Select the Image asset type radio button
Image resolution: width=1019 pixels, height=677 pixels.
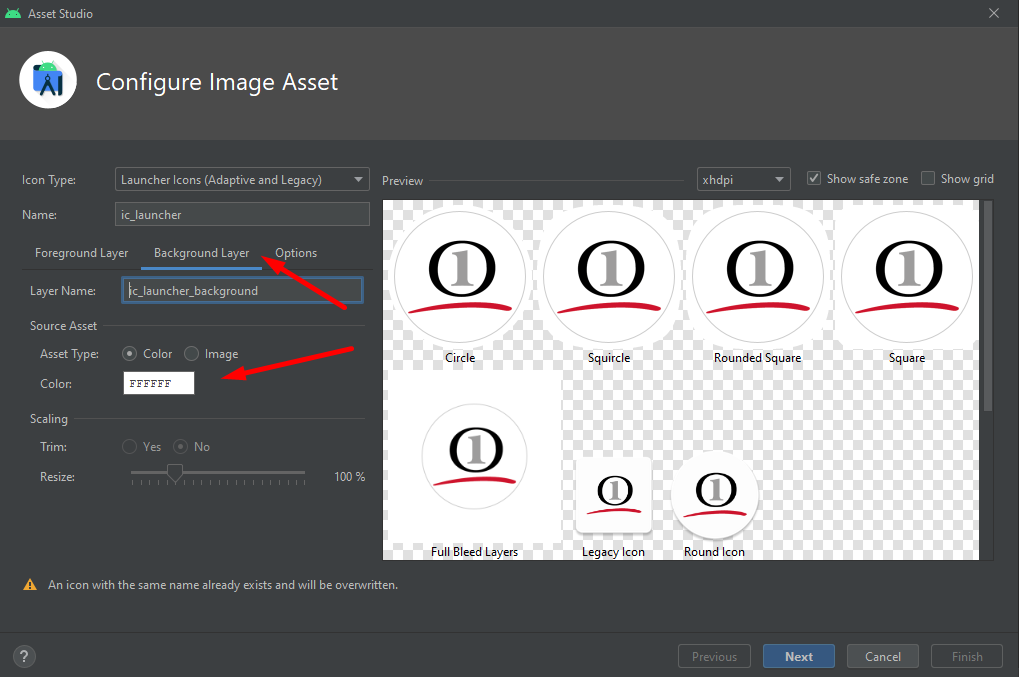click(x=192, y=354)
